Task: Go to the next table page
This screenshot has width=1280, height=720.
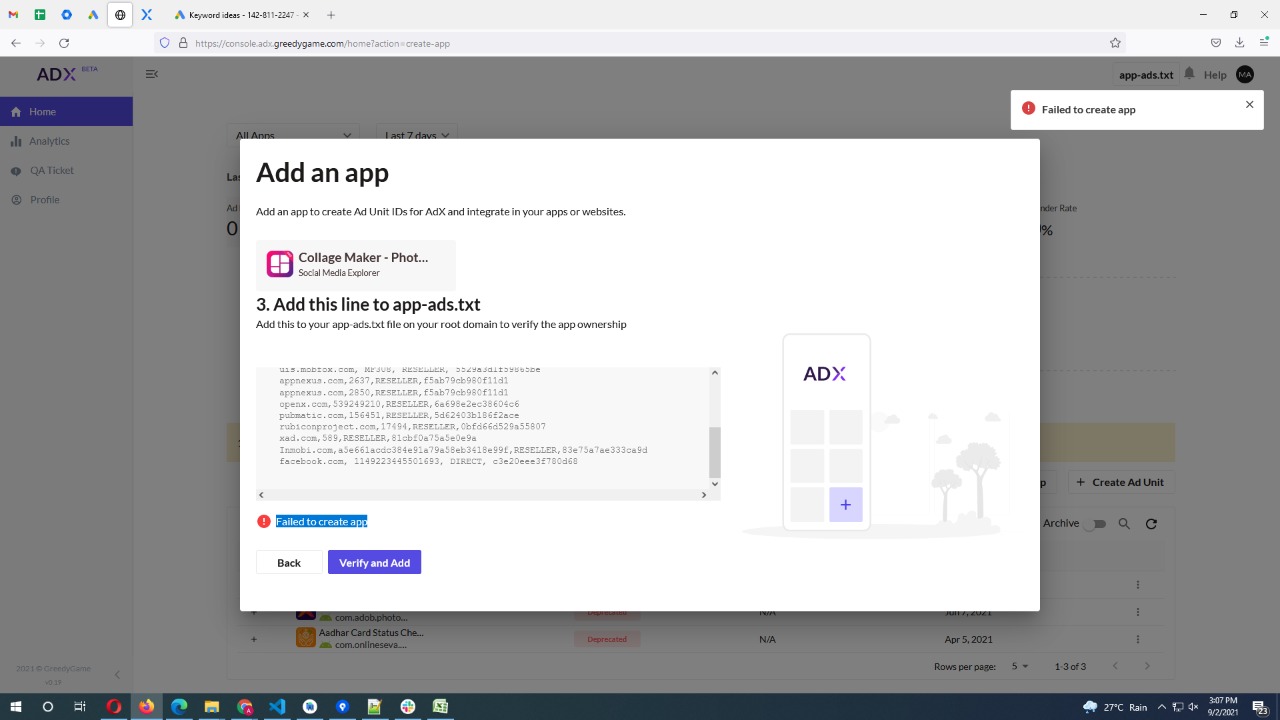Action: click(1147, 667)
